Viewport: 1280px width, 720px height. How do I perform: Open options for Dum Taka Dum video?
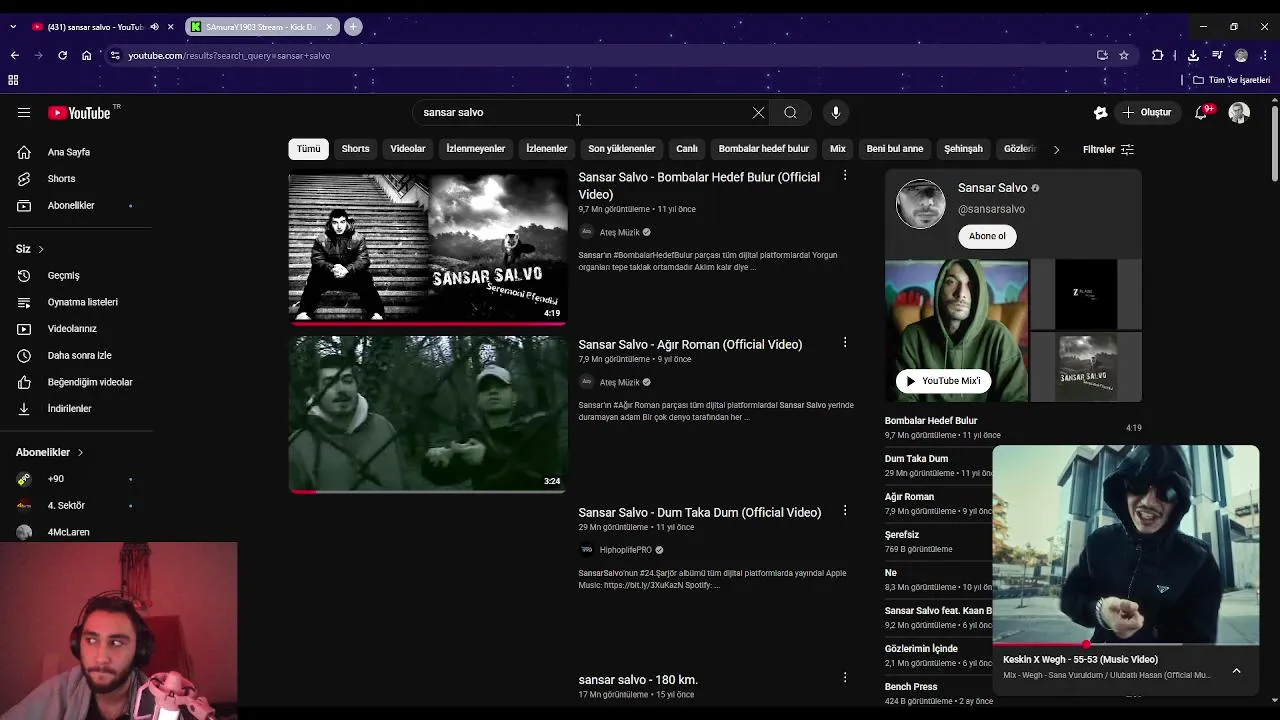tap(845, 511)
